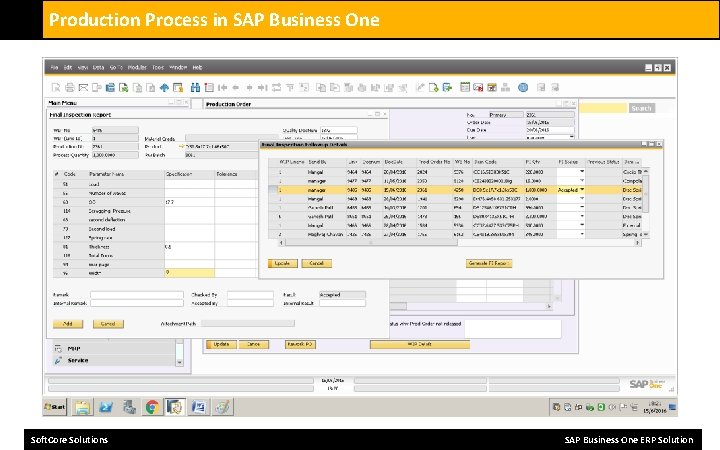Go to Previous Record arrow icon

pyautogui.click(x=236, y=87)
